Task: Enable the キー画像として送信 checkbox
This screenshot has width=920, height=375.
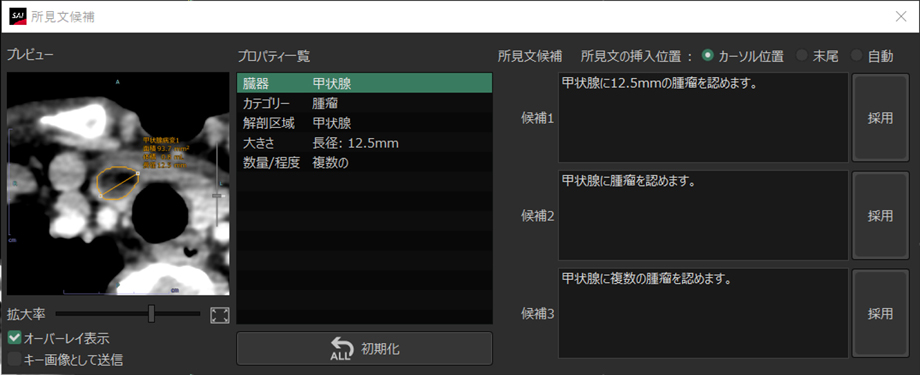Action: (x=15, y=359)
